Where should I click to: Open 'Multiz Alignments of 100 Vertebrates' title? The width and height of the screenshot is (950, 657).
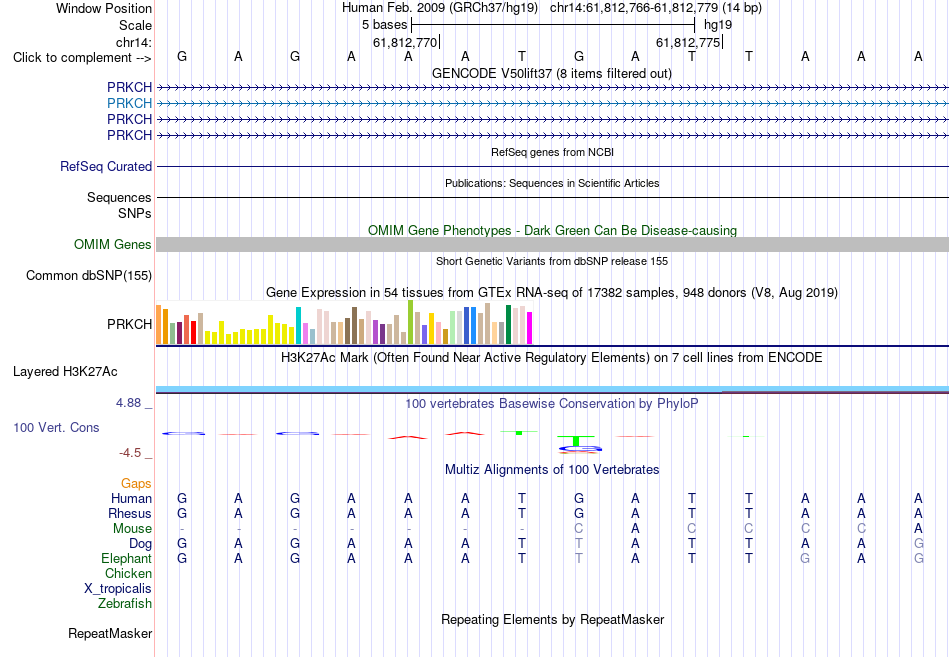pyautogui.click(x=552, y=469)
